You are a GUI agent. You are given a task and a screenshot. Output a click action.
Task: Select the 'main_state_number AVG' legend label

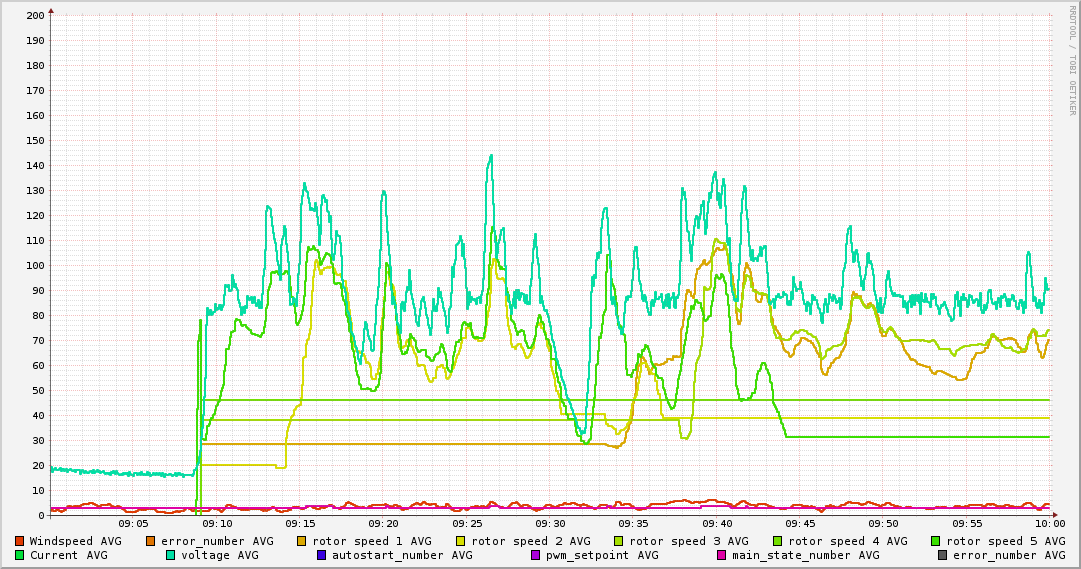806,555
